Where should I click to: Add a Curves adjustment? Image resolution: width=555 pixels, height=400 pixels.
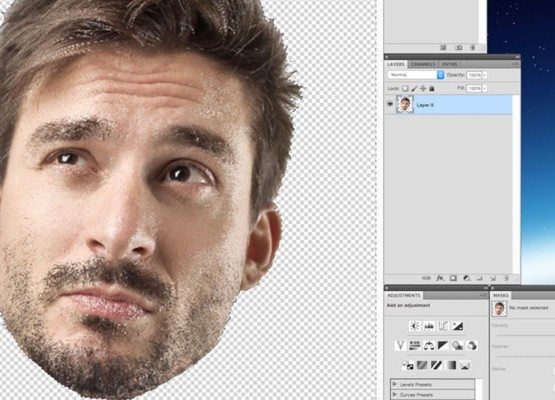click(x=443, y=326)
